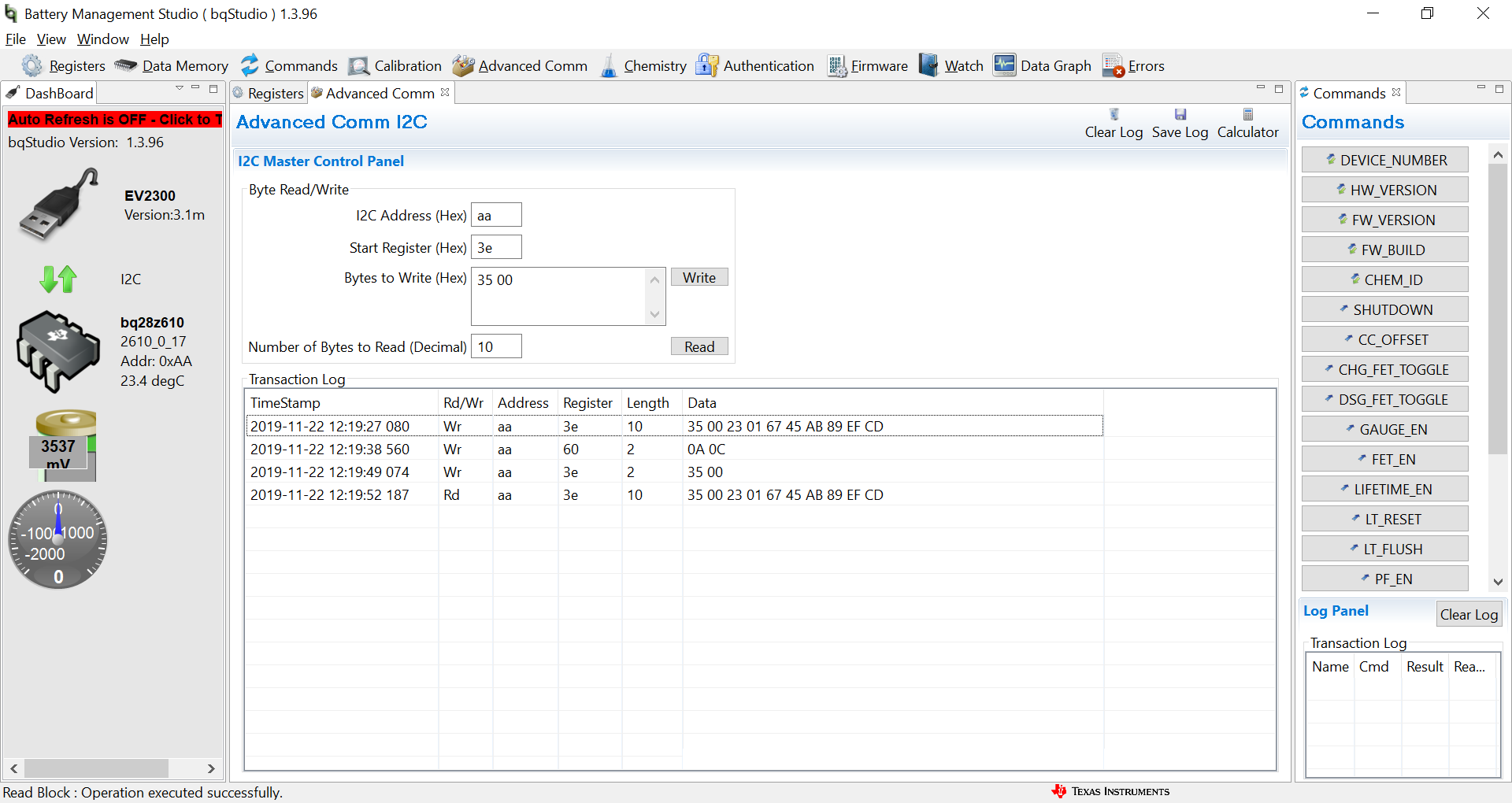Screen dimensions: 1512x803
Task: Click the Save Log disk icon
Action: point(1180,114)
